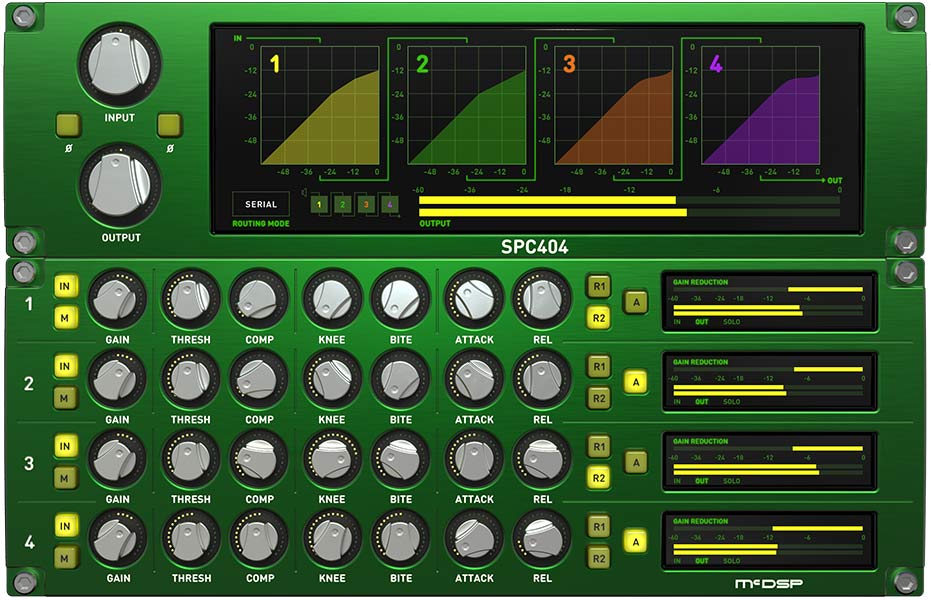Switch channel 2 meter to SOLO
Screen dimensions: 931x600
click(x=731, y=401)
